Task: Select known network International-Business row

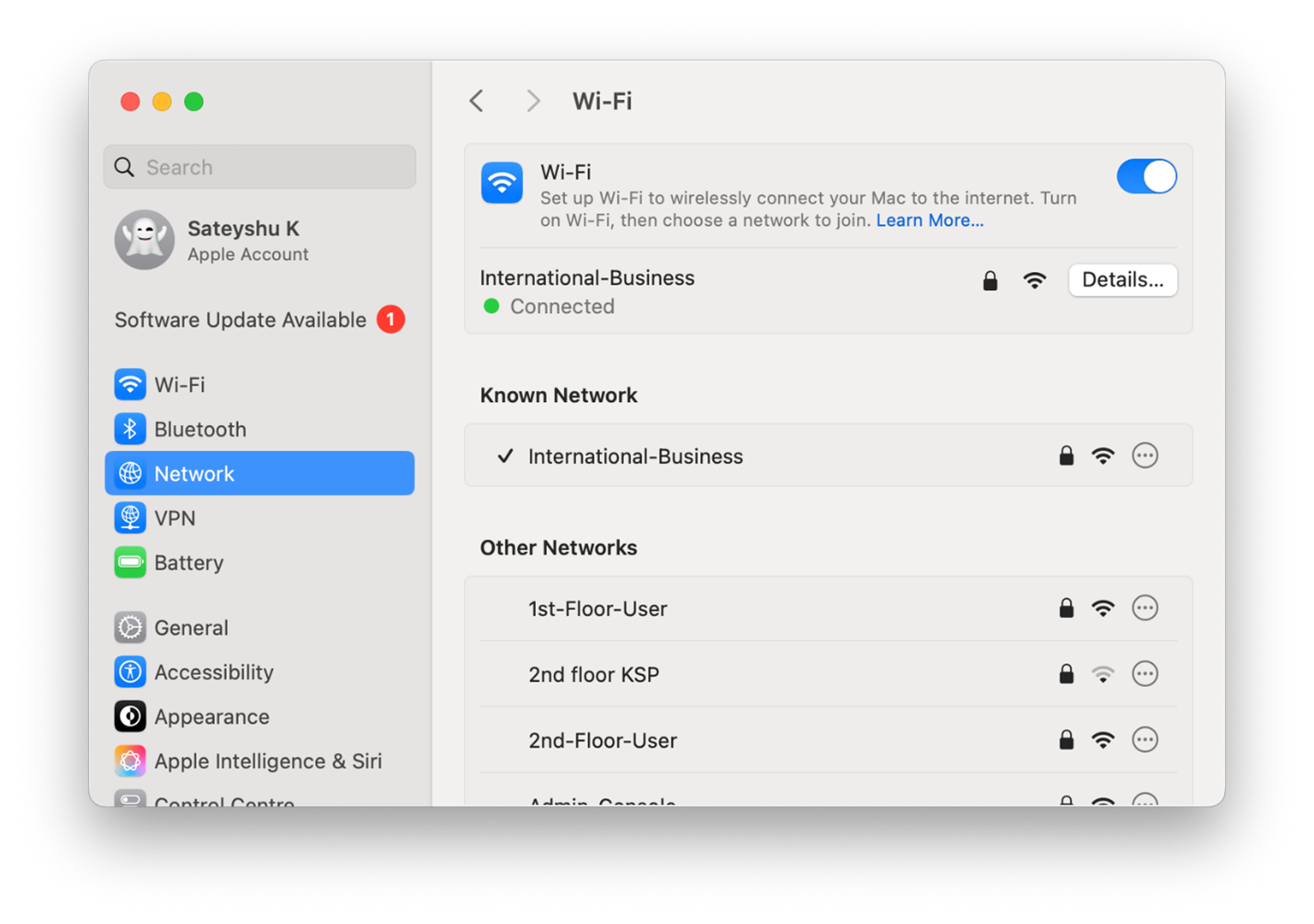Action: [x=828, y=456]
